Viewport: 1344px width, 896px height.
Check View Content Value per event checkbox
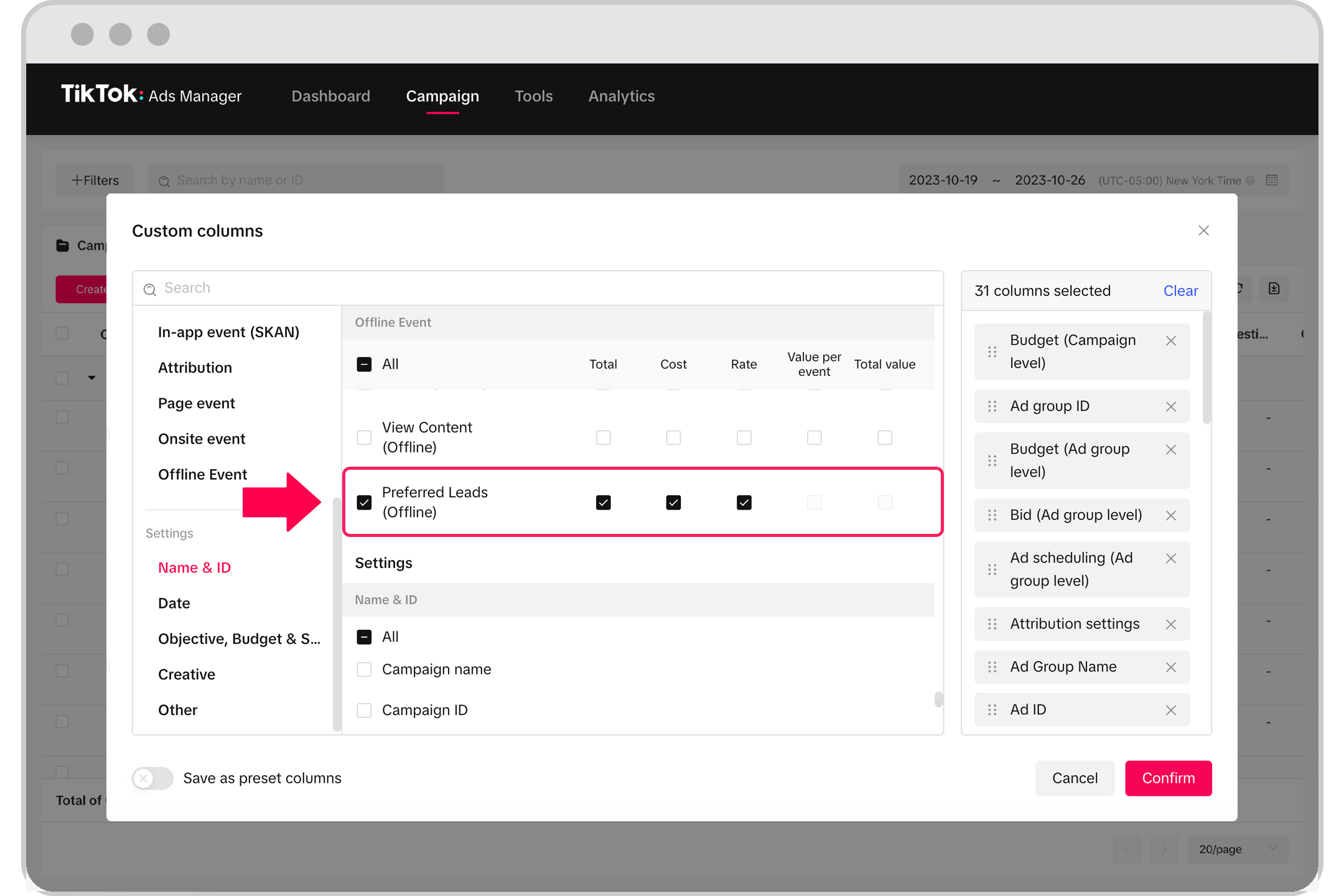click(814, 437)
